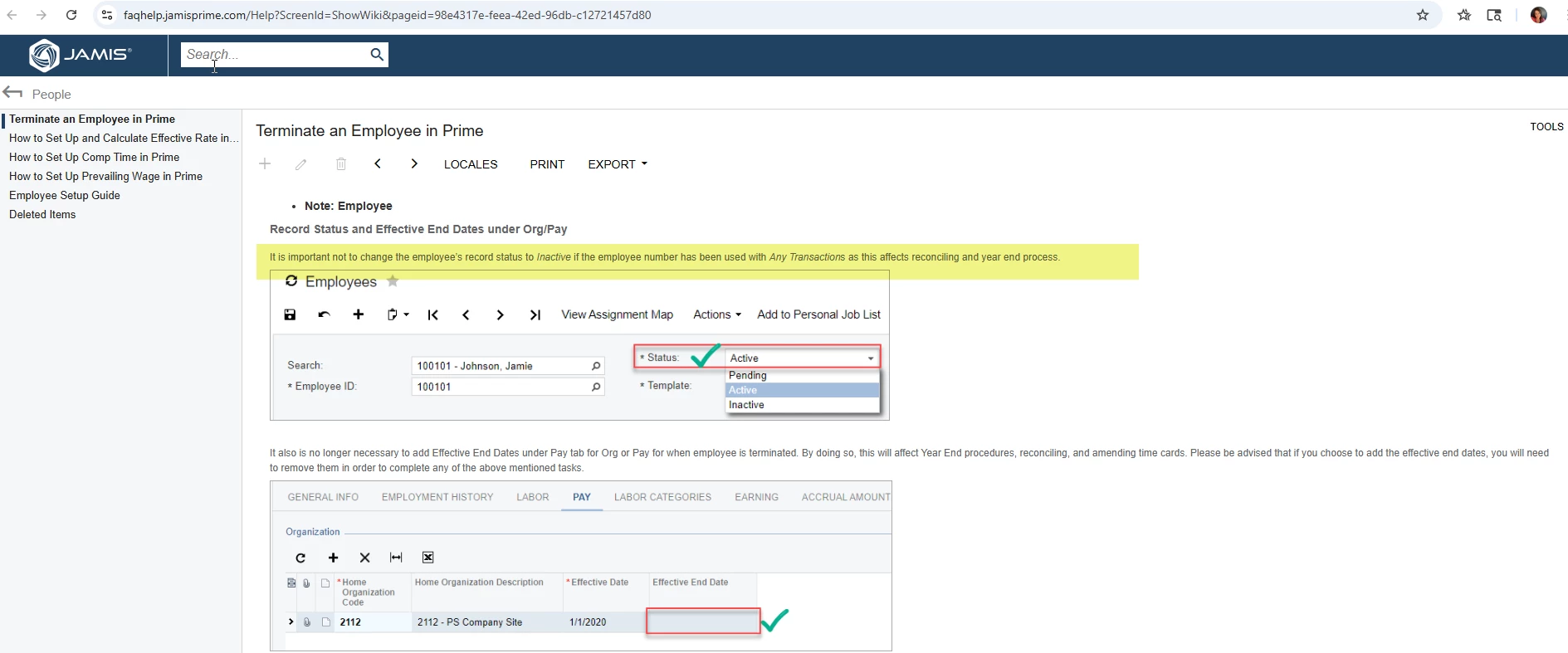
Task: Open the Deleted Items entry
Action: pyautogui.click(x=42, y=215)
